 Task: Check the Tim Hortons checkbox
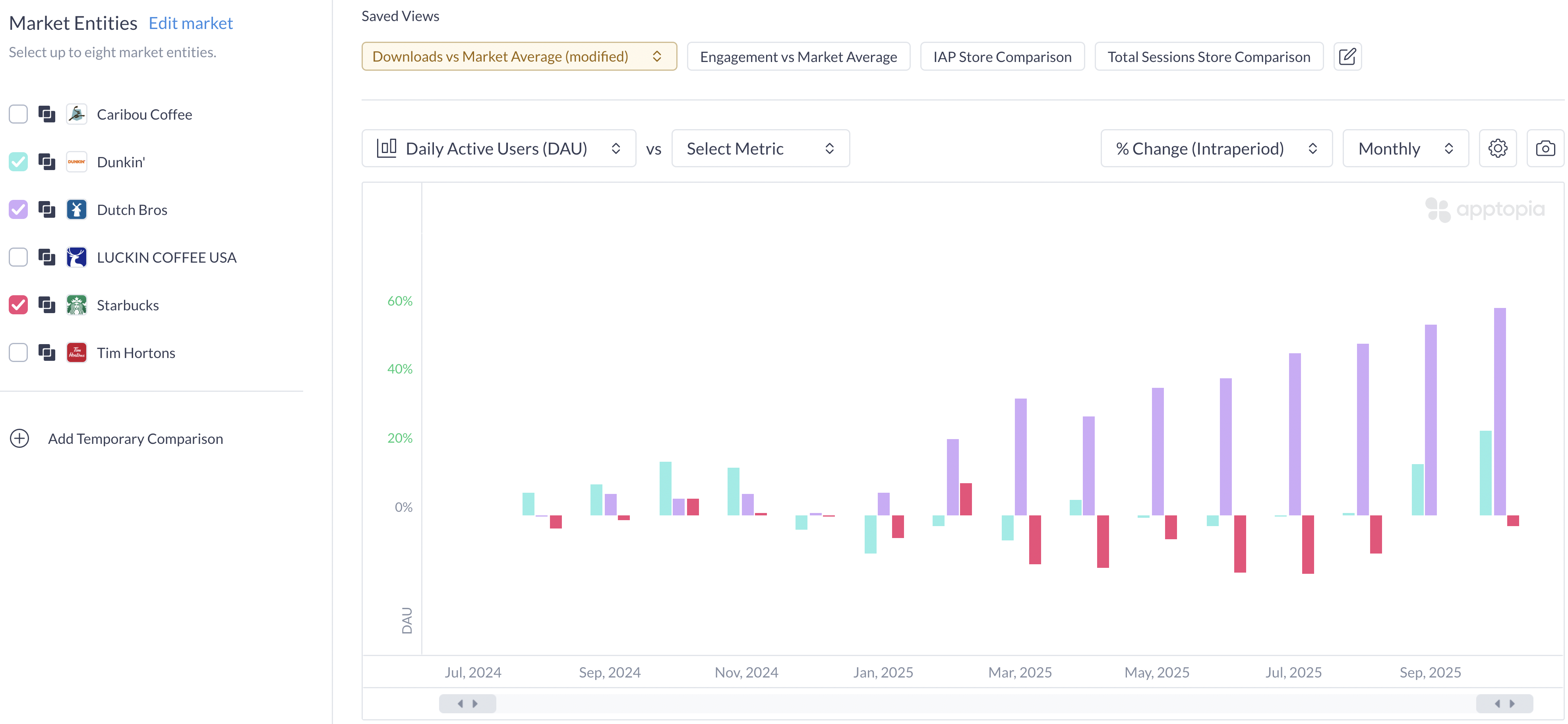click(x=18, y=352)
